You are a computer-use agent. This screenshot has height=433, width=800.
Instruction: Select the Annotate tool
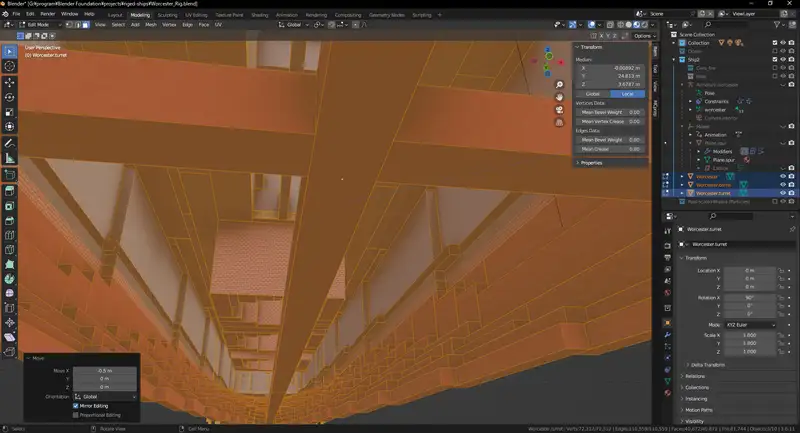tap(9, 144)
